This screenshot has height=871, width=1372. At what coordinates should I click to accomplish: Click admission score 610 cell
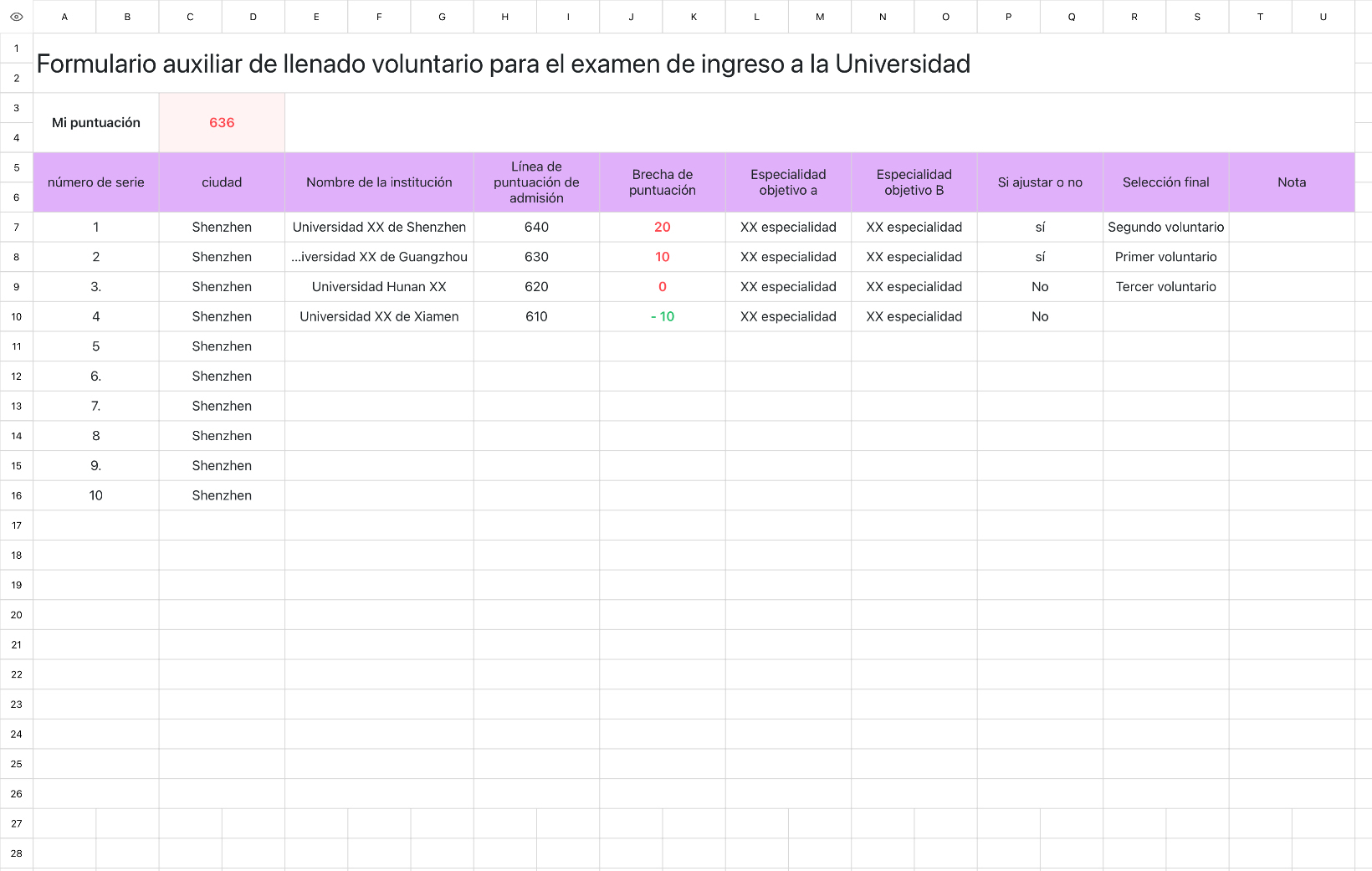click(x=536, y=316)
